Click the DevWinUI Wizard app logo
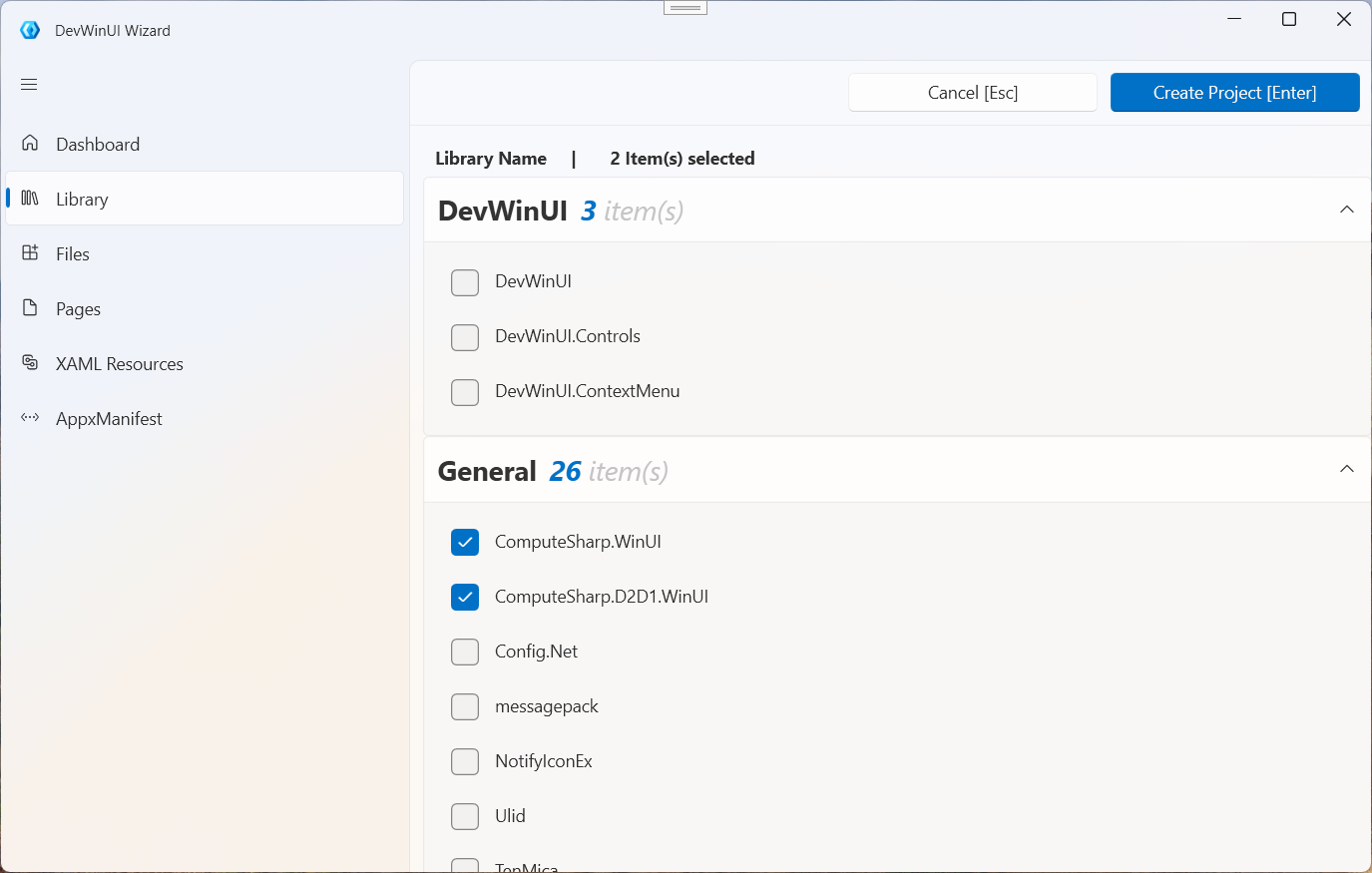 coord(30,30)
